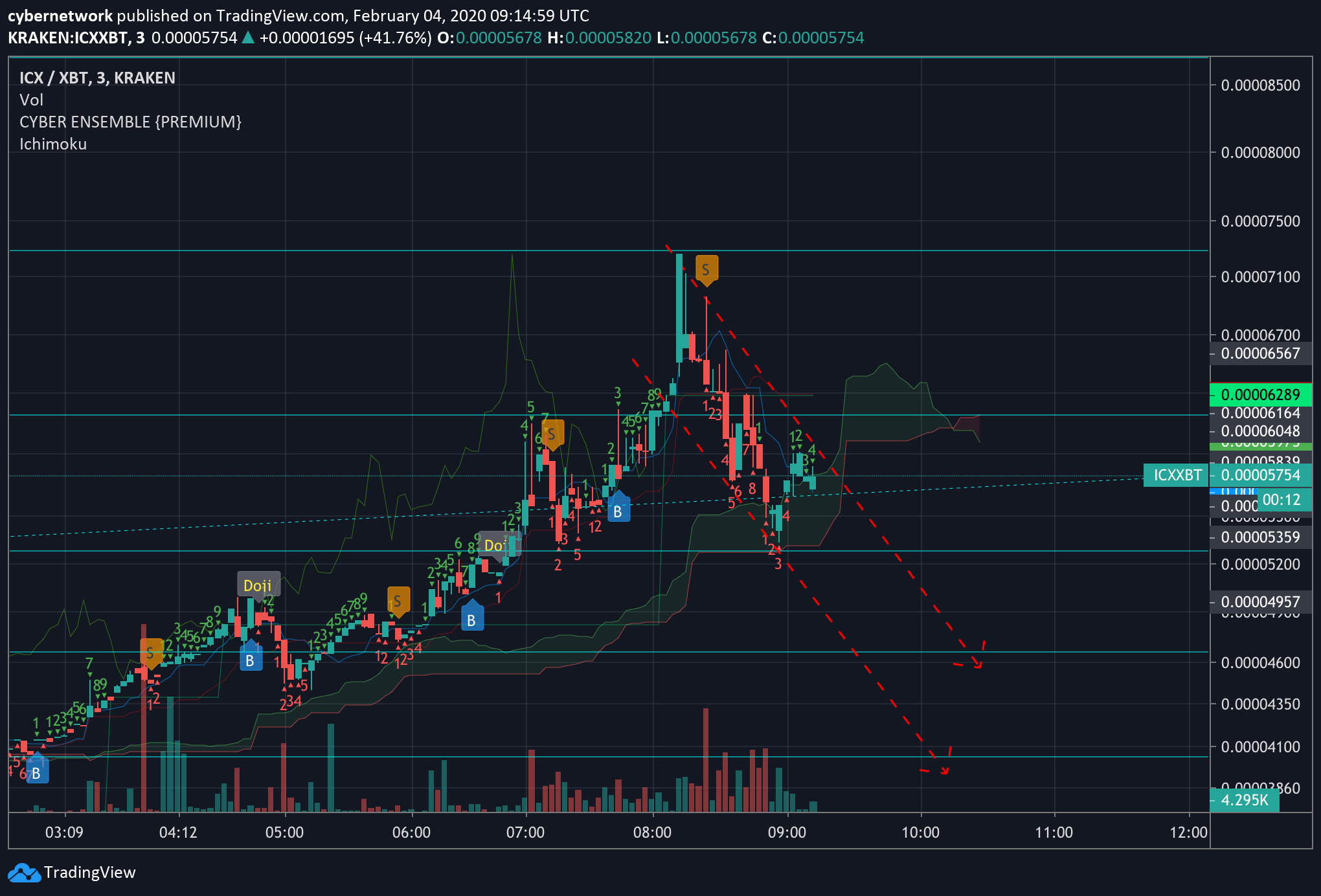Click the cybernetwork author name in the header
Screen dimensions: 1321x896
pyautogui.click(x=60, y=16)
